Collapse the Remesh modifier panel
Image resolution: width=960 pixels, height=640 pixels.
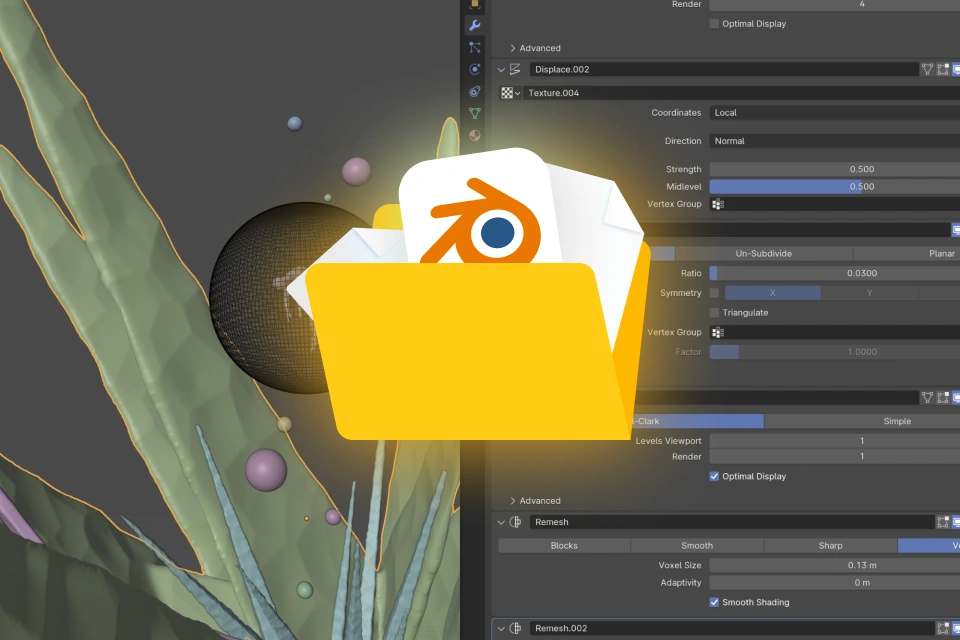click(501, 522)
